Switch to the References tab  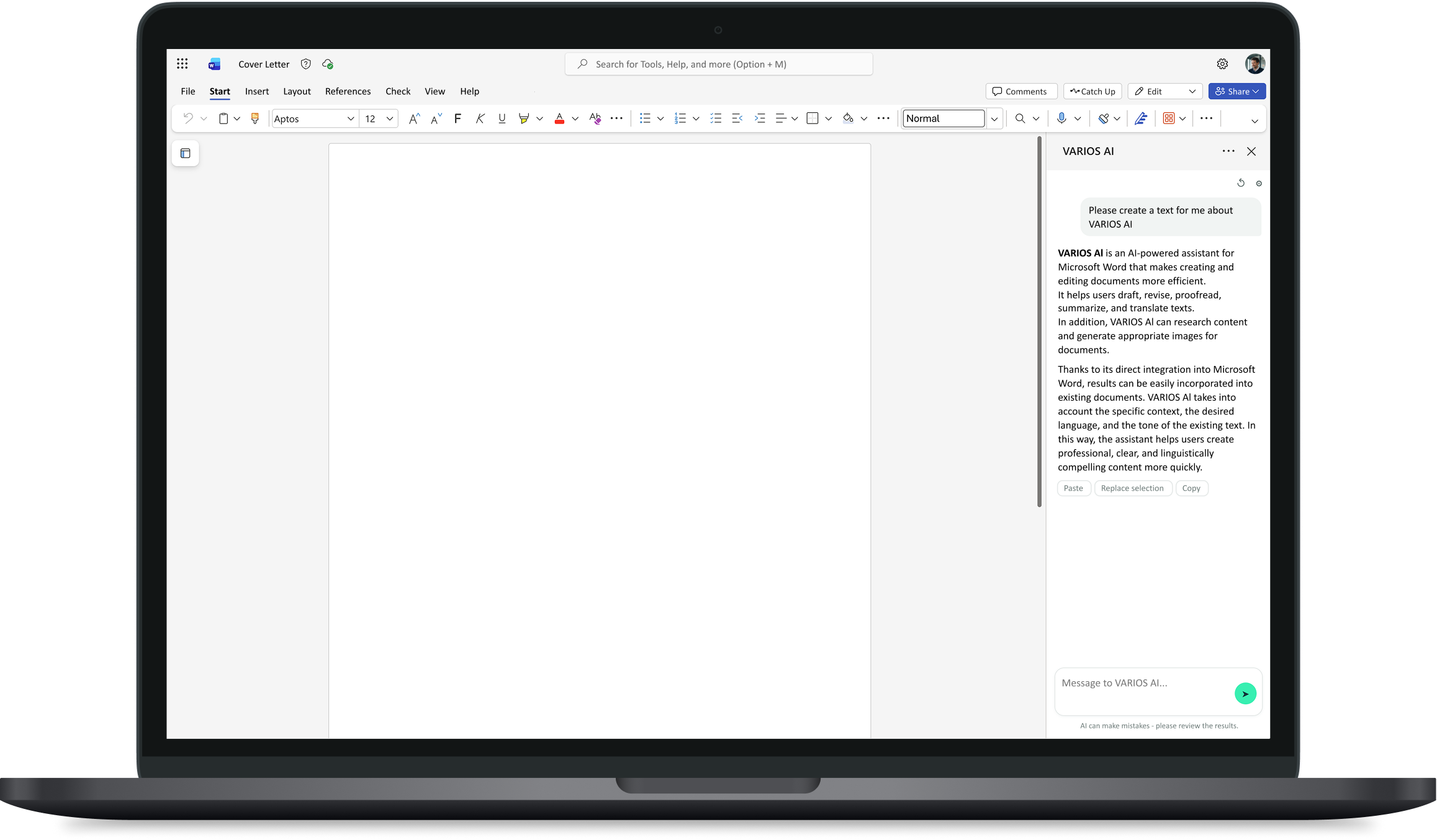coord(348,91)
